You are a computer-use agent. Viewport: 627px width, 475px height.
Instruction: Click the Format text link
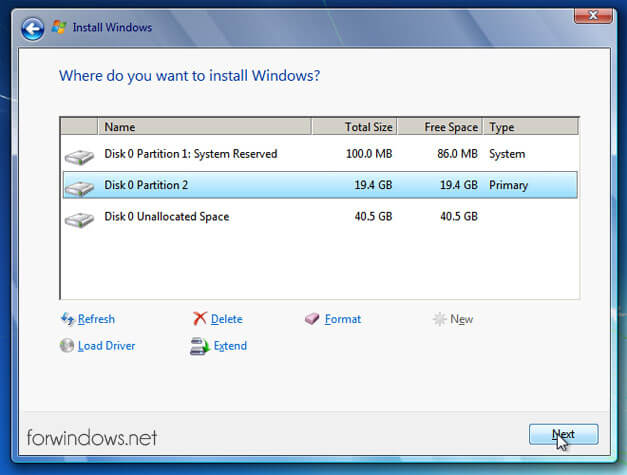click(x=343, y=319)
